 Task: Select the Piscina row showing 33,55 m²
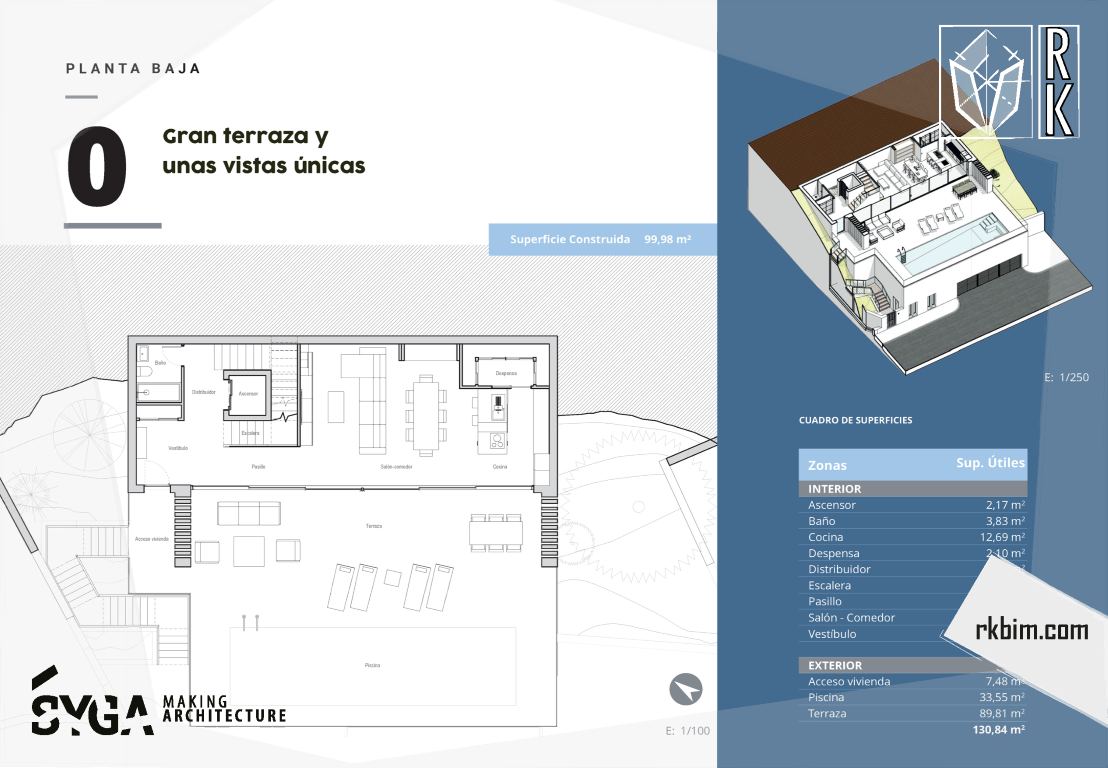click(x=912, y=697)
